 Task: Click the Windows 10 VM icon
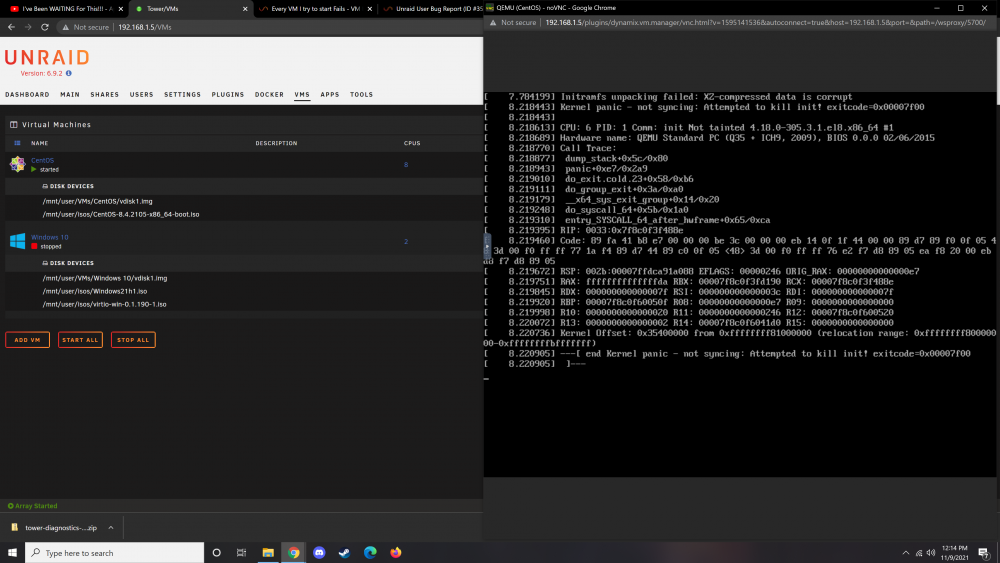pos(17,241)
